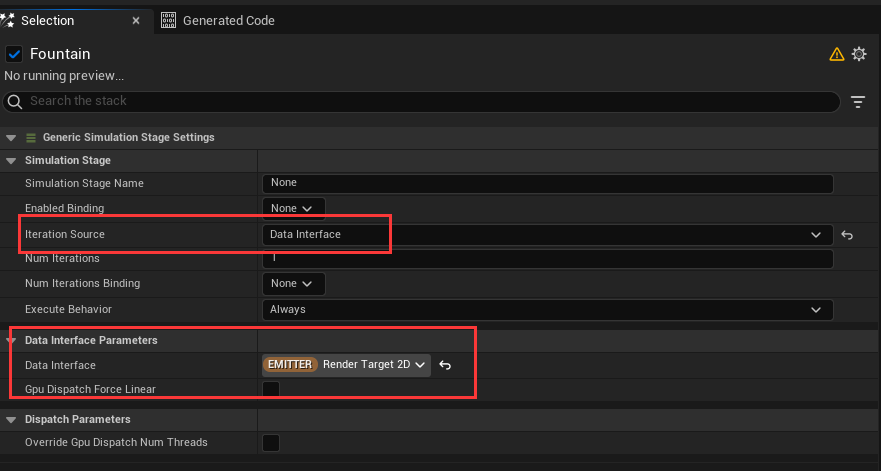Open the Enabled Binding dropdown
Viewport: 881px width, 471px height.
(293, 208)
